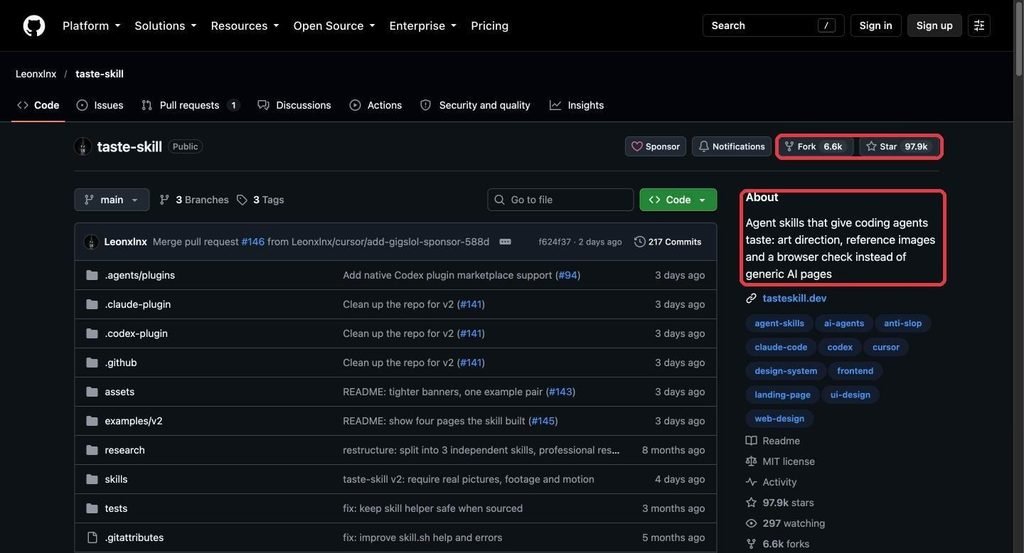The image size is (1024, 553).
Task: Open the appearance settings icon in header
Action: 979,25
